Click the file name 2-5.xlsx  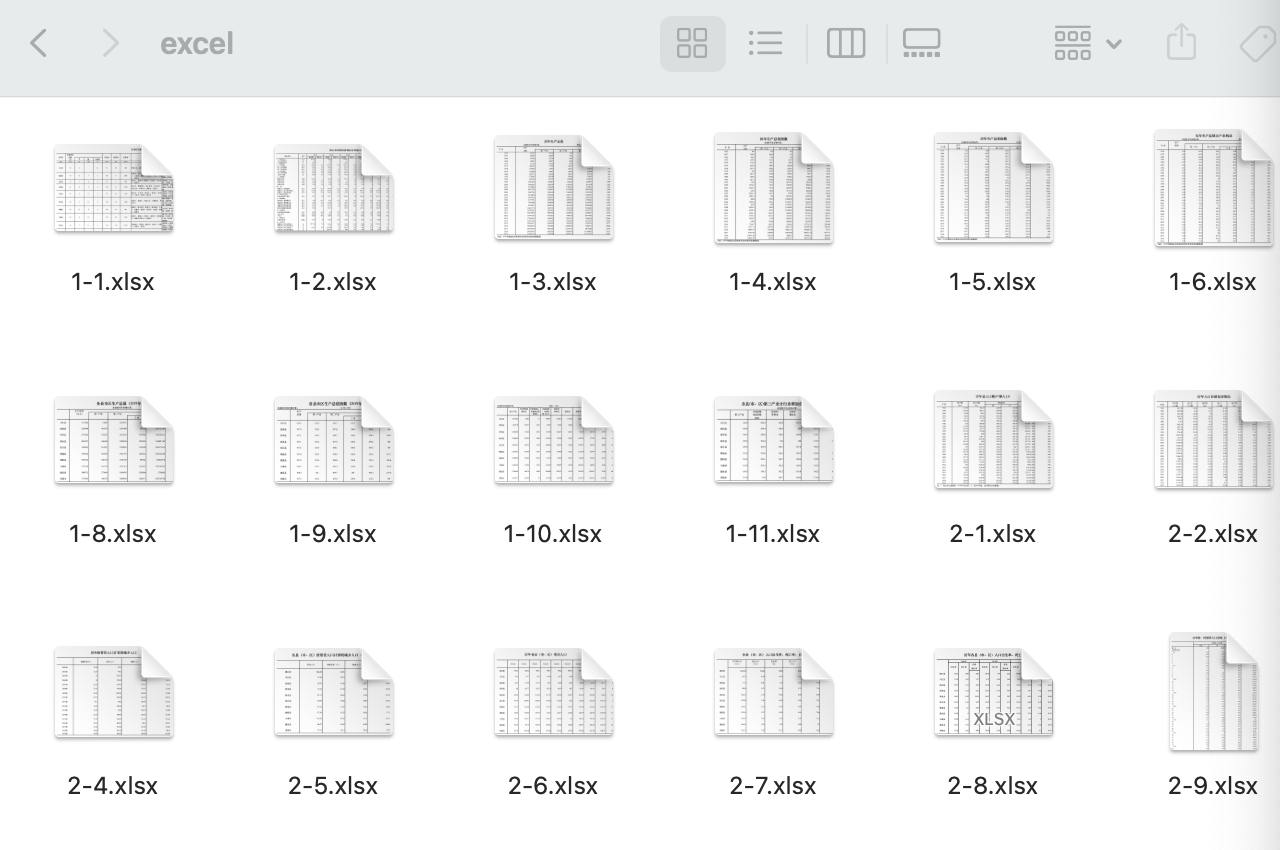pyautogui.click(x=333, y=786)
